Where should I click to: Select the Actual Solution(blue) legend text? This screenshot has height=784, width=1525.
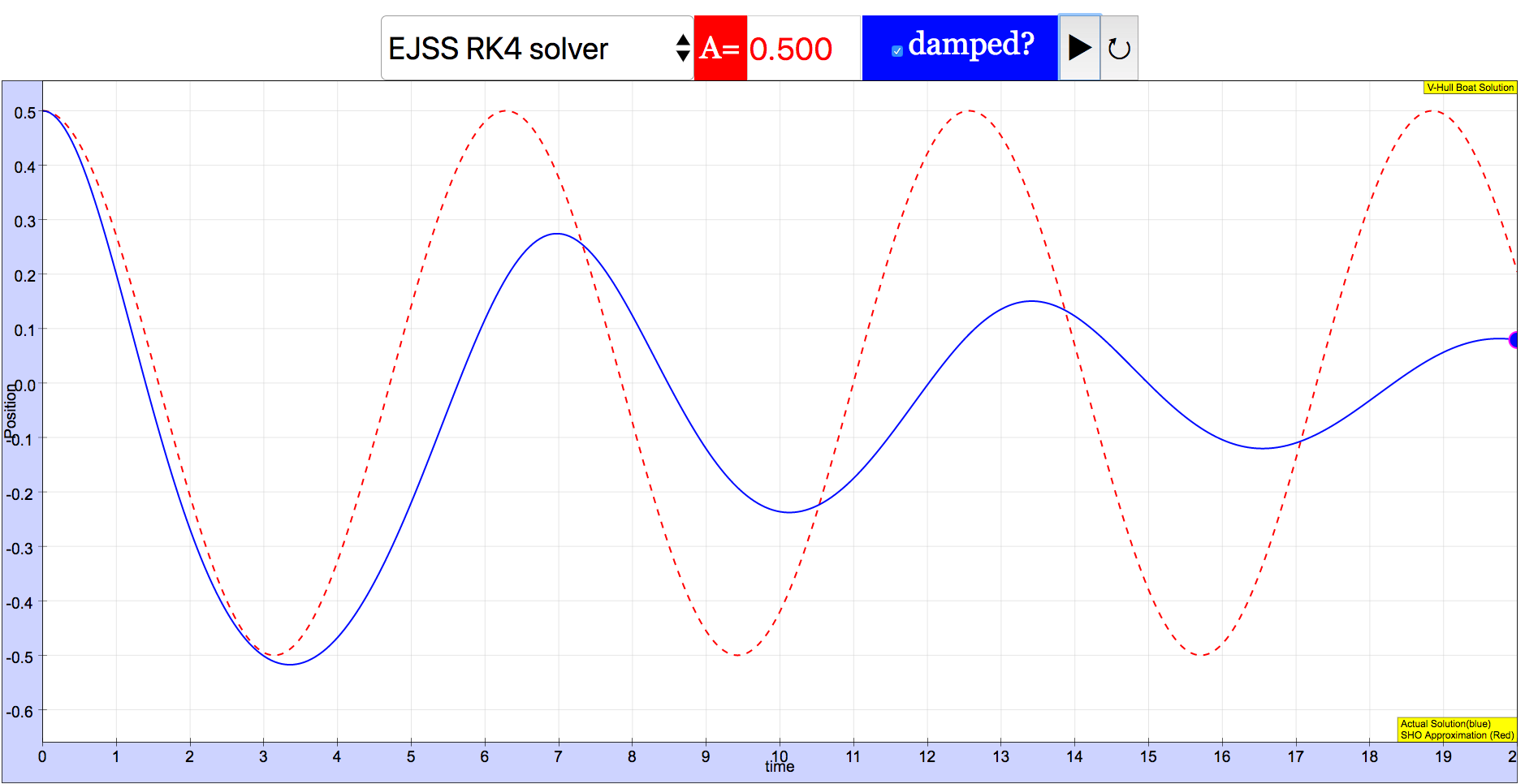click(x=1445, y=724)
